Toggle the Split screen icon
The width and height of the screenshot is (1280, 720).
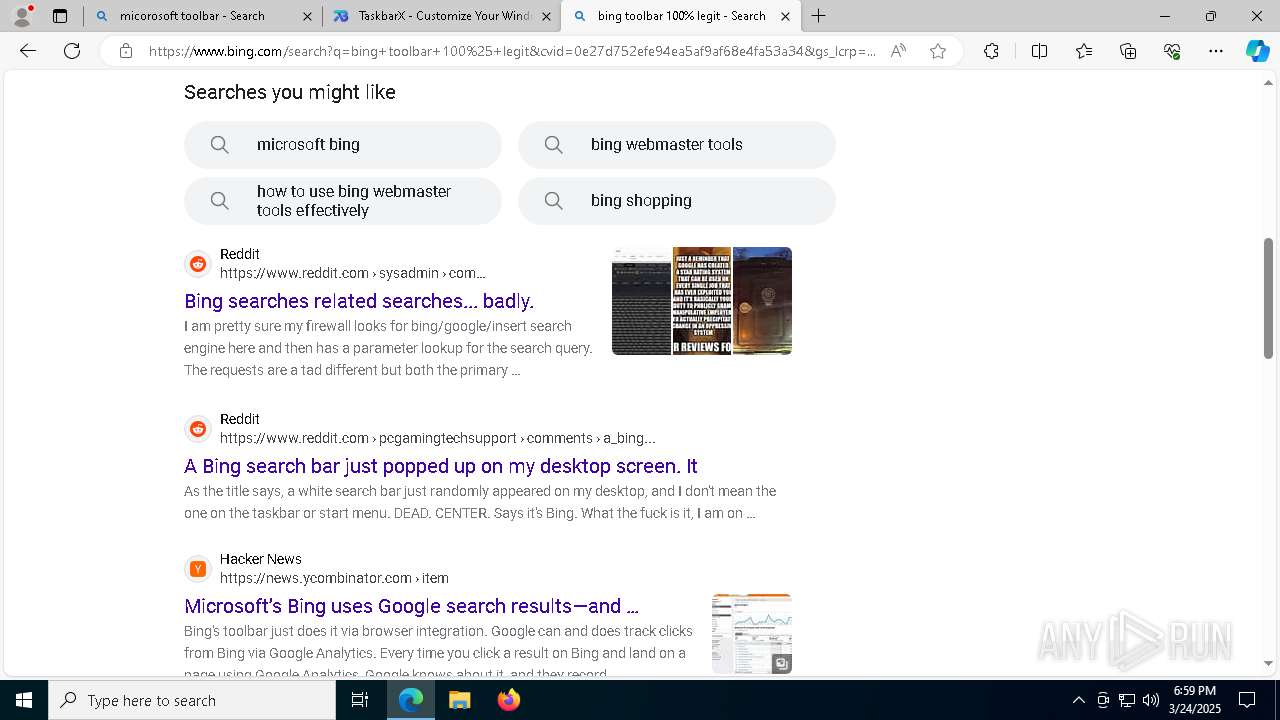coord(1039,51)
